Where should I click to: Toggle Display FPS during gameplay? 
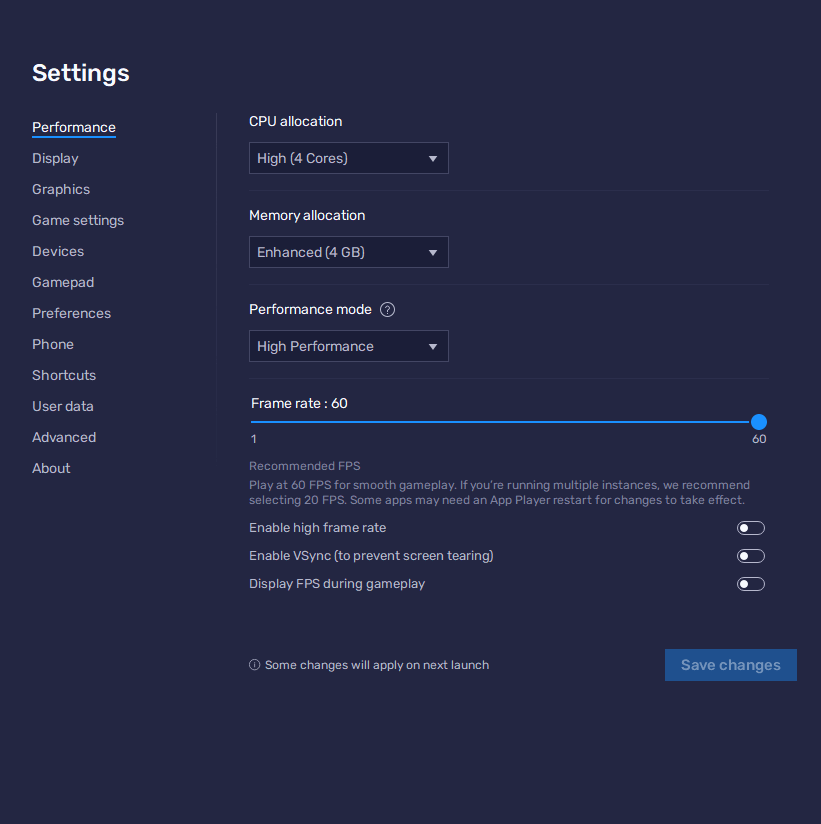(750, 583)
